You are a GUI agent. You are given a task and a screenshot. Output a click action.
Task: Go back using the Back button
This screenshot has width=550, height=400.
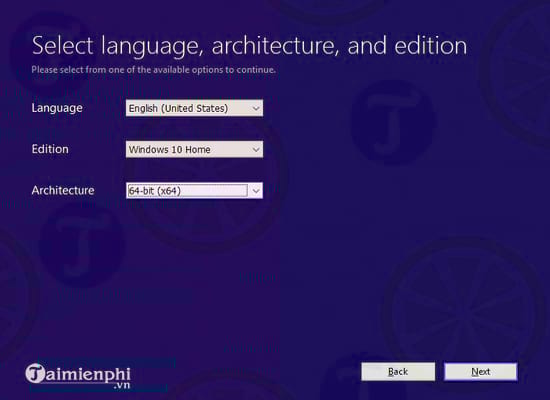point(398,372)
